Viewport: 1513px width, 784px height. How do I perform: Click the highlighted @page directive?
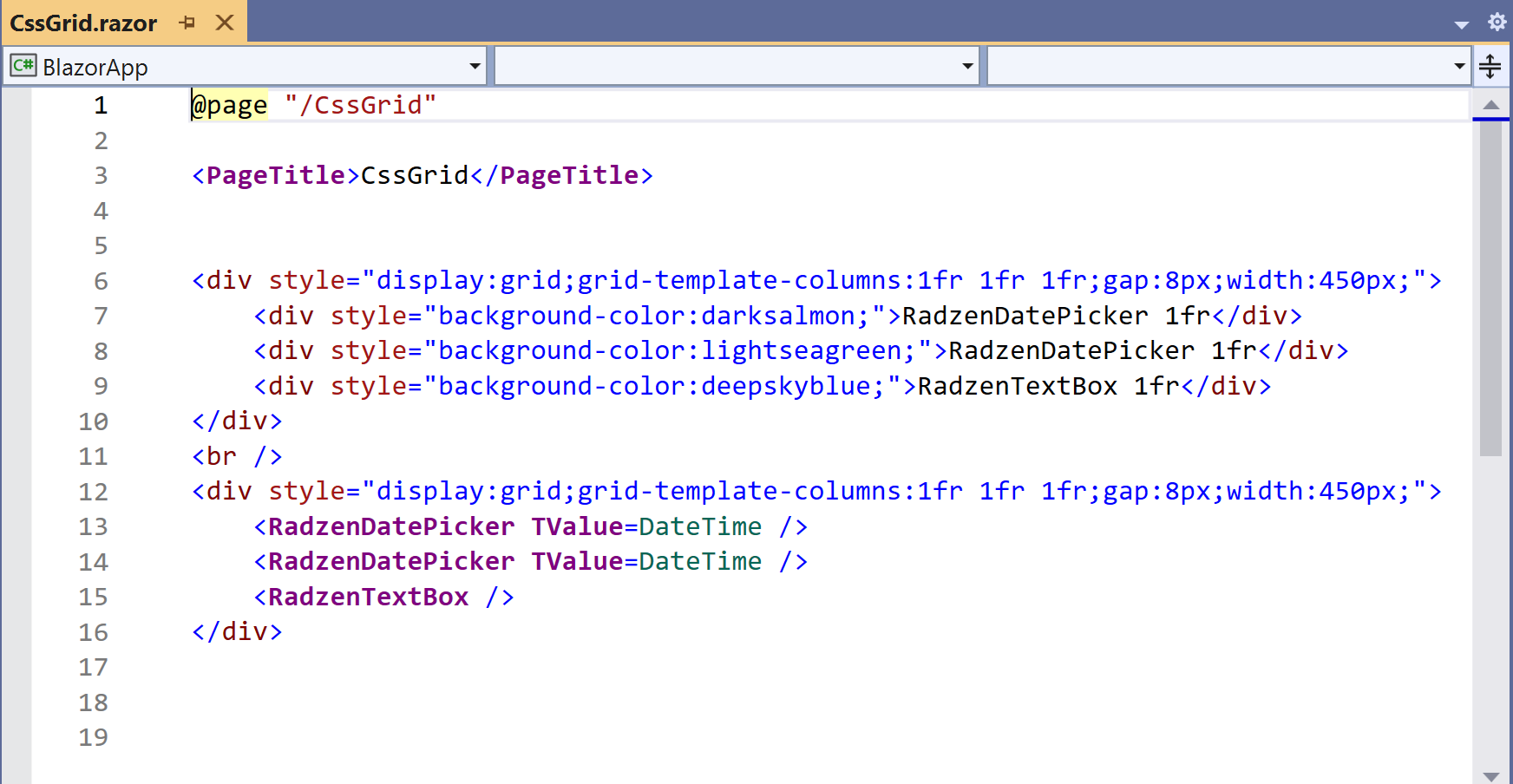[x=228, y=105]
